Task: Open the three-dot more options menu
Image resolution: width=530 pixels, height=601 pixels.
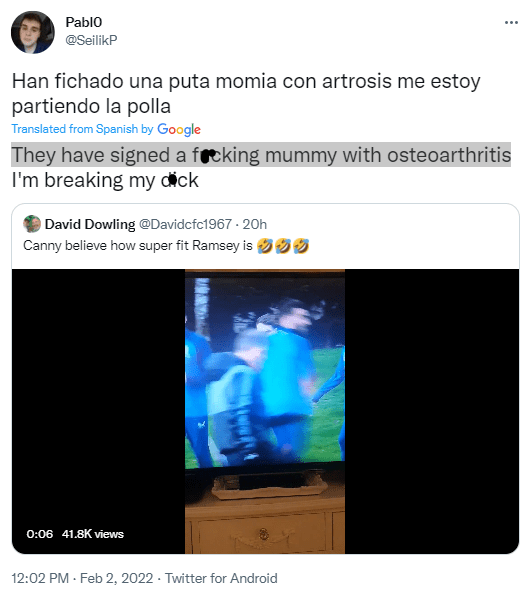Action: pos(511,23)
